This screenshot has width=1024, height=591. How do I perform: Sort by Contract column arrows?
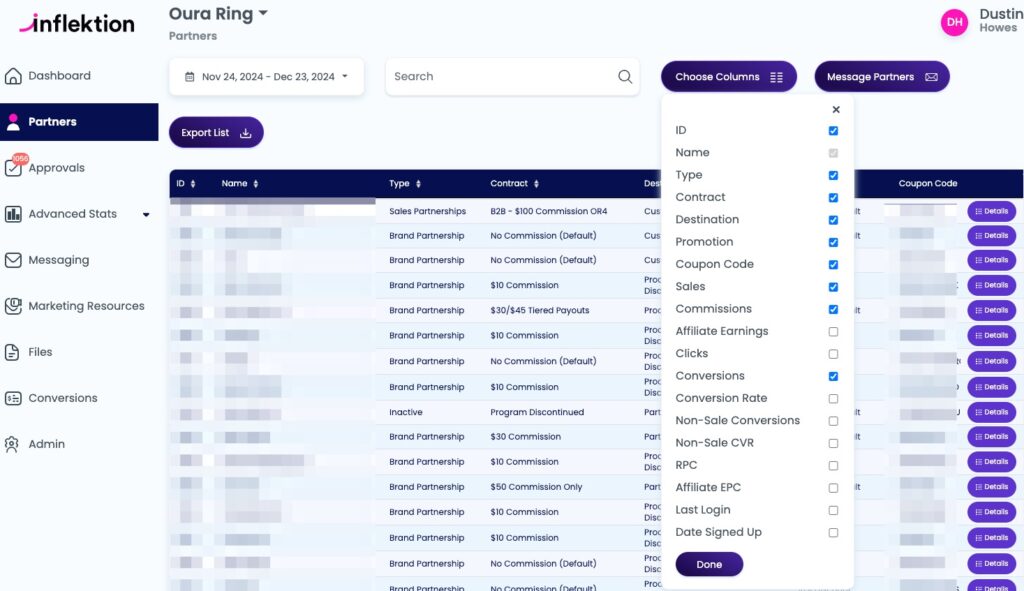click(x=536, y=184)
